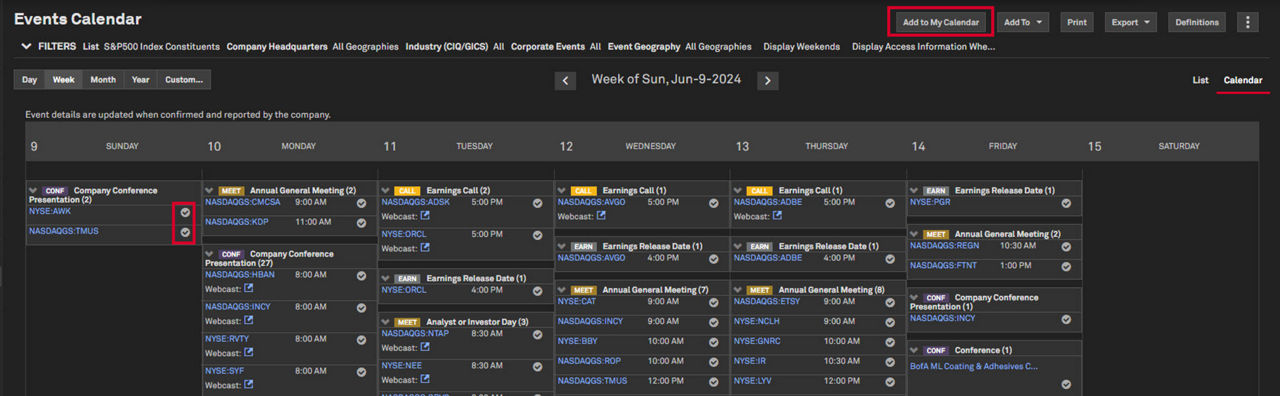Viewport: 1280px width, 396px height.
Task: Collapse Friday's Conference (1) group
Action: pyautogui.click(x=913, y=350)
